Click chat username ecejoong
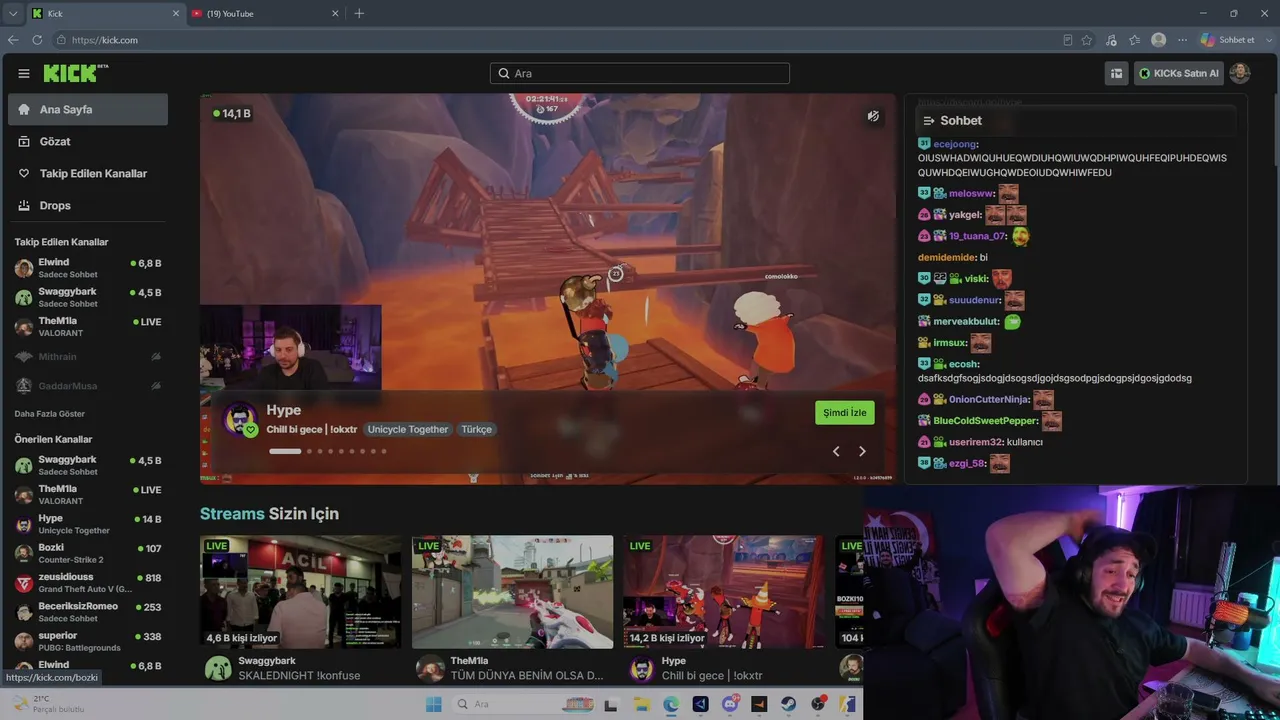Image resolution: width=1280 pixels, height=720 pixels. 955,144
